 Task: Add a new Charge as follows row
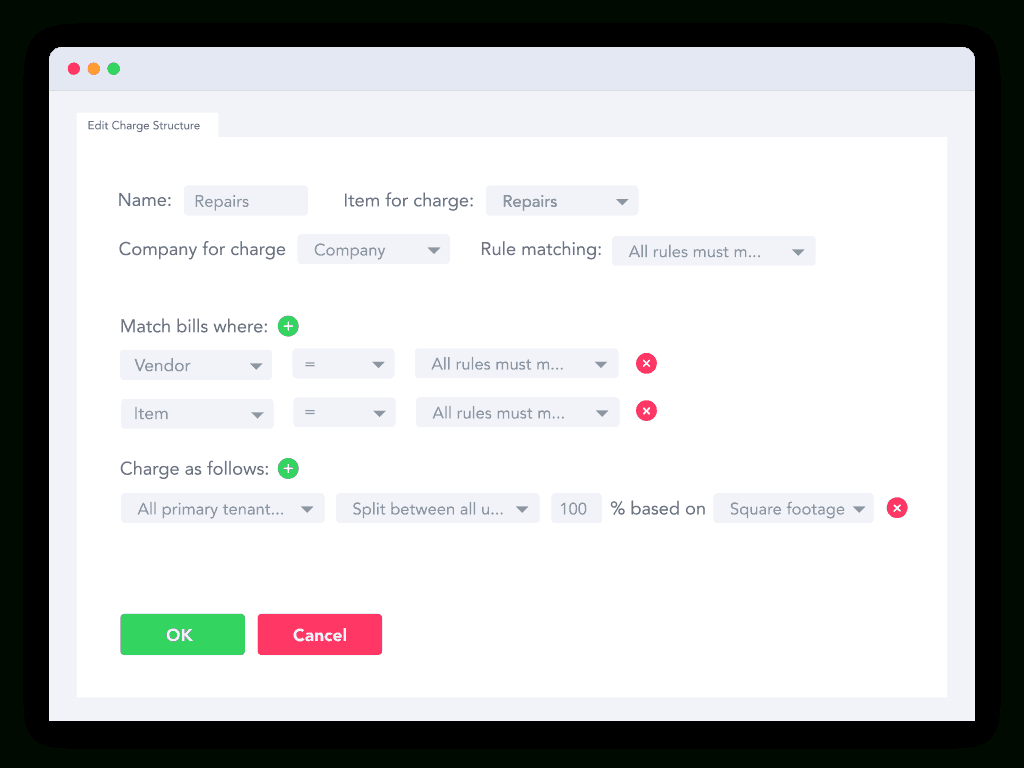[x=288, y=468]
